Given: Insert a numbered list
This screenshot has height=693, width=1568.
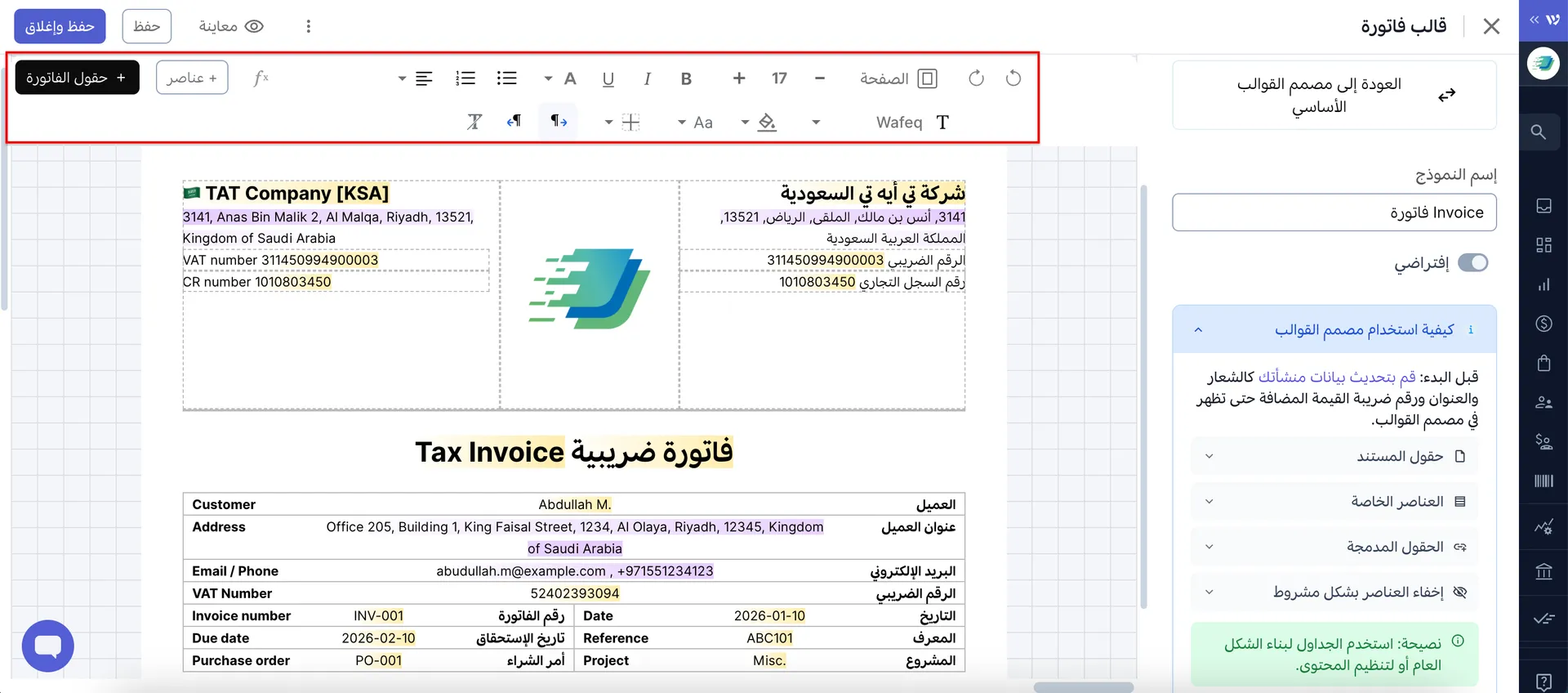Looking at the screenshot, I should click(x=465, y=78).
